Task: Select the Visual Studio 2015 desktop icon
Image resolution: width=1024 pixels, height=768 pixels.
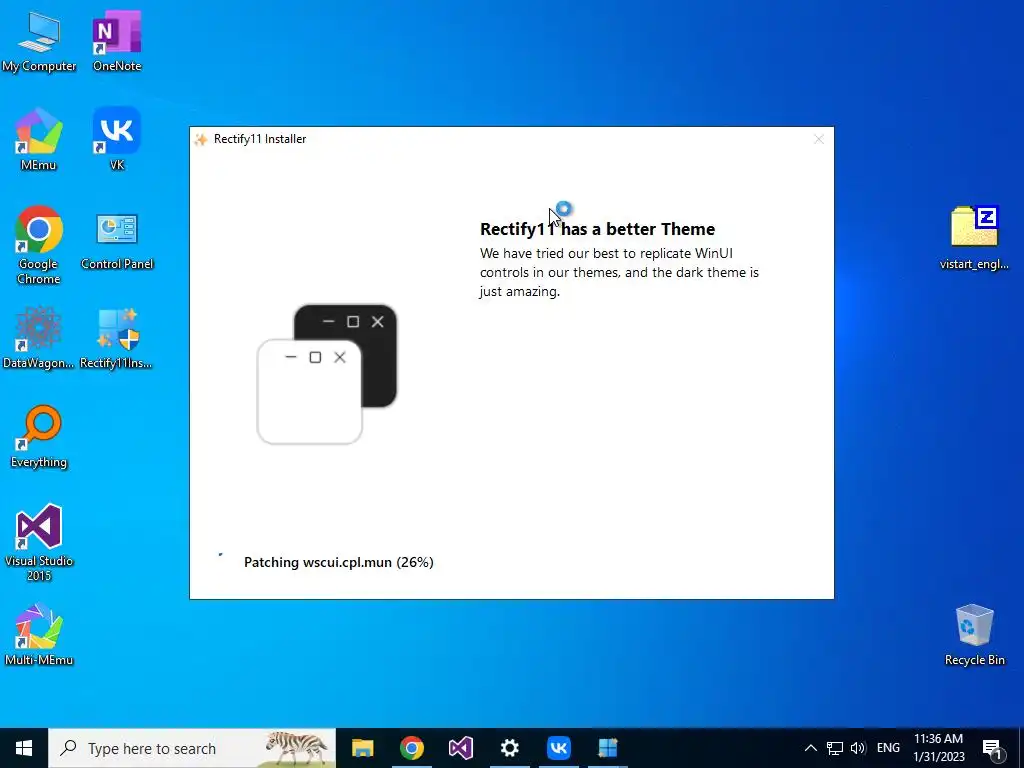Action: coord(39,542)
